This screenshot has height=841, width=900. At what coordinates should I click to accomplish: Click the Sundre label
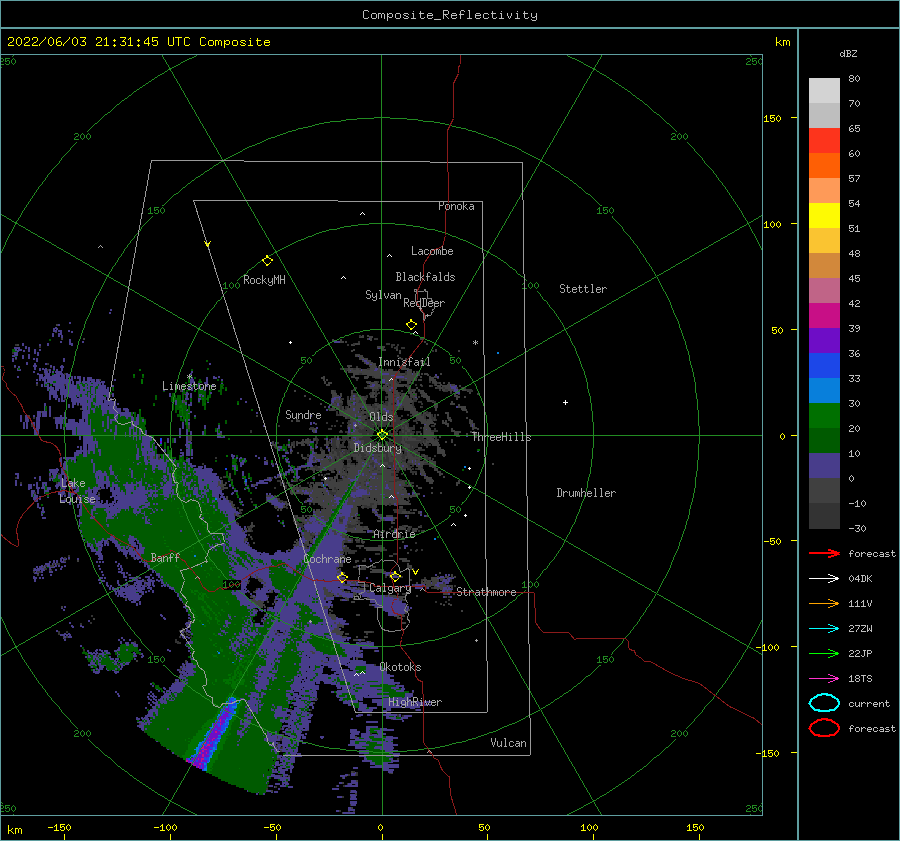click(303, 414)
